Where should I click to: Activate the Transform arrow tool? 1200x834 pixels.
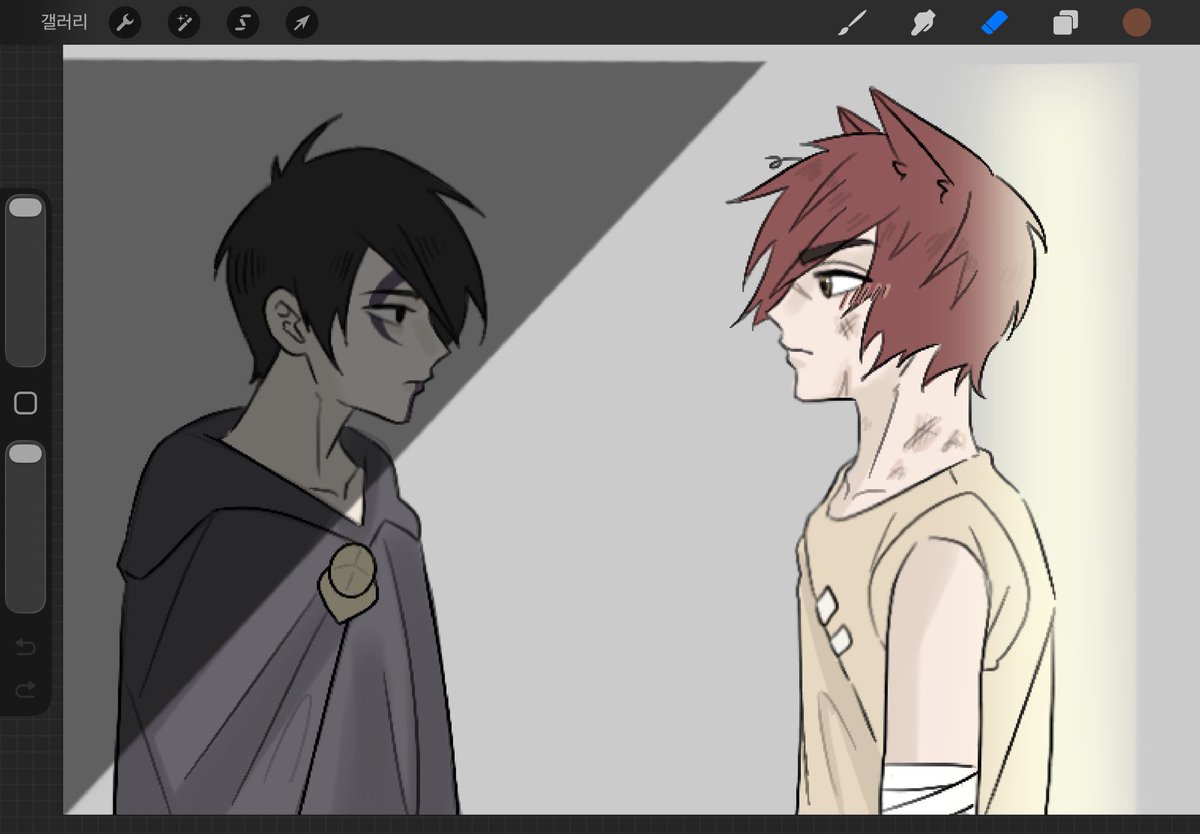(302, 22)
